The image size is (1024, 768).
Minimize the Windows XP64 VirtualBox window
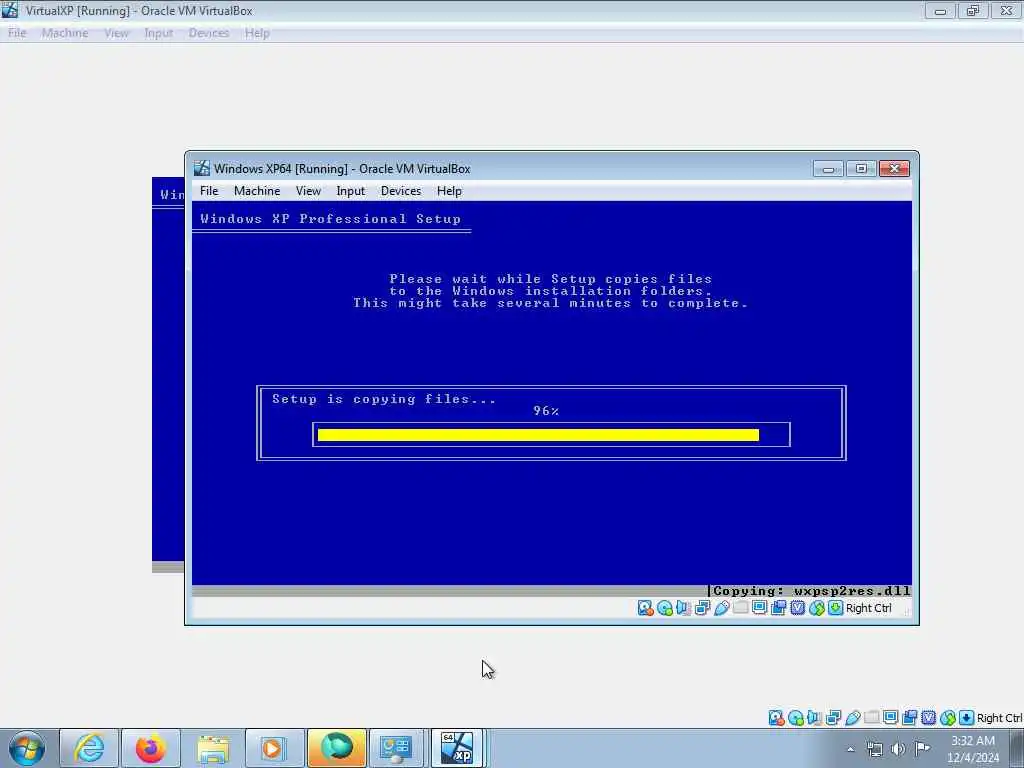pyautogui.click(x=828, y=169)
